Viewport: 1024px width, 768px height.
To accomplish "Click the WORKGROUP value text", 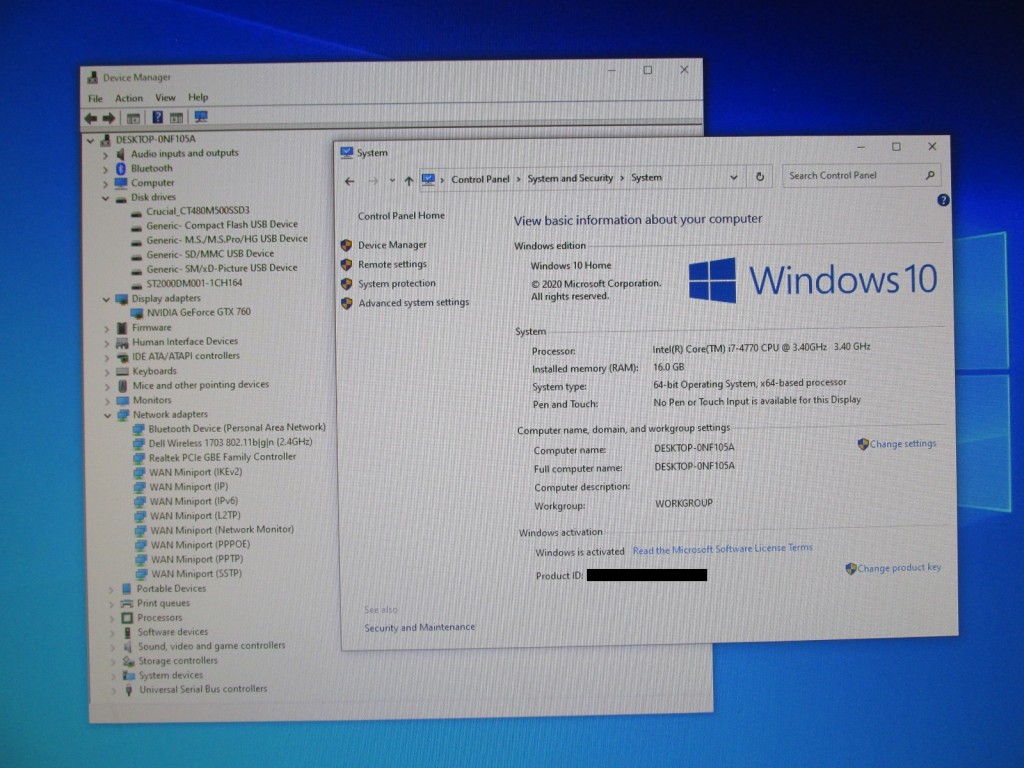I will 684,504.
